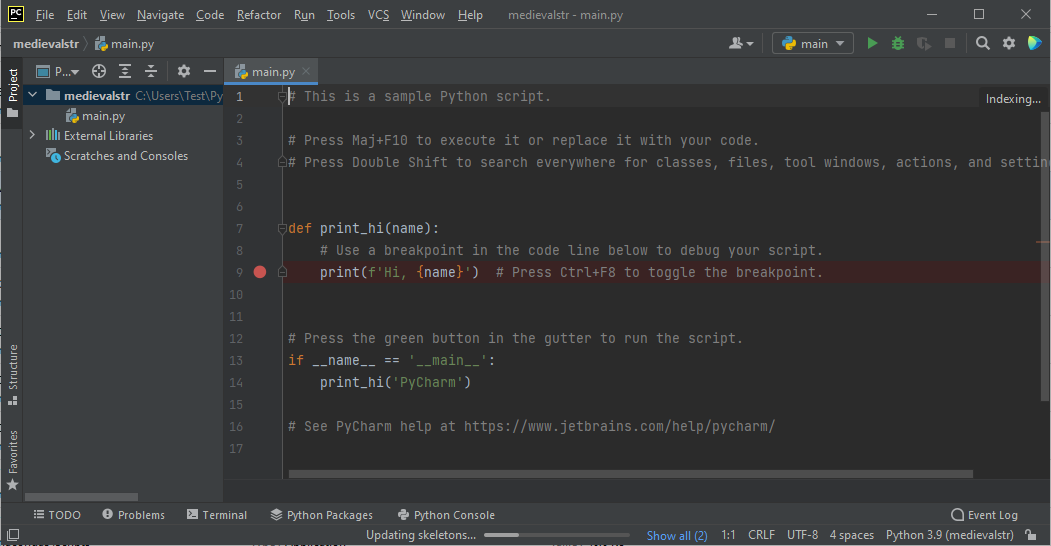1051x546 pixels.
Task: Select Scratches and Consoles item
Action: click(x=117, y=155)
